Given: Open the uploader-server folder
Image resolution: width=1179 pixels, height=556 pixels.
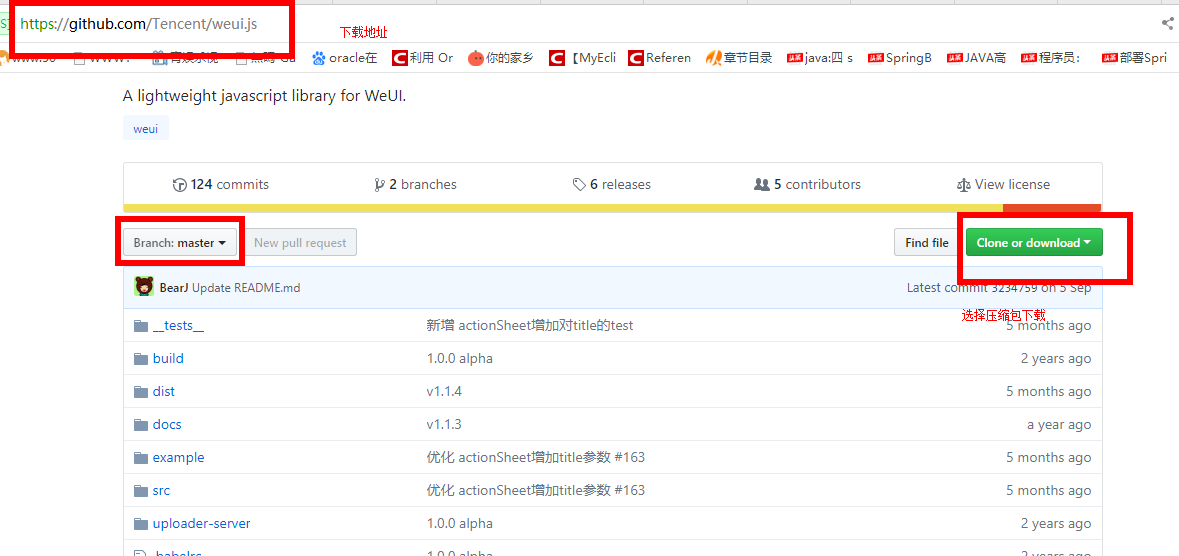Looking at the screenshot, I should (202, 524).
